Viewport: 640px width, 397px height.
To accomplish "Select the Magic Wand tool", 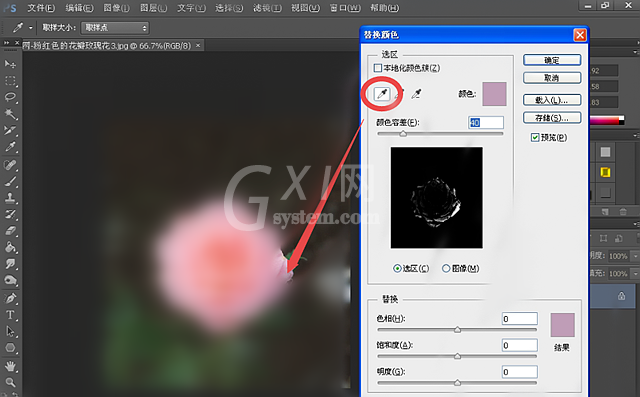I will pos(10,113).
